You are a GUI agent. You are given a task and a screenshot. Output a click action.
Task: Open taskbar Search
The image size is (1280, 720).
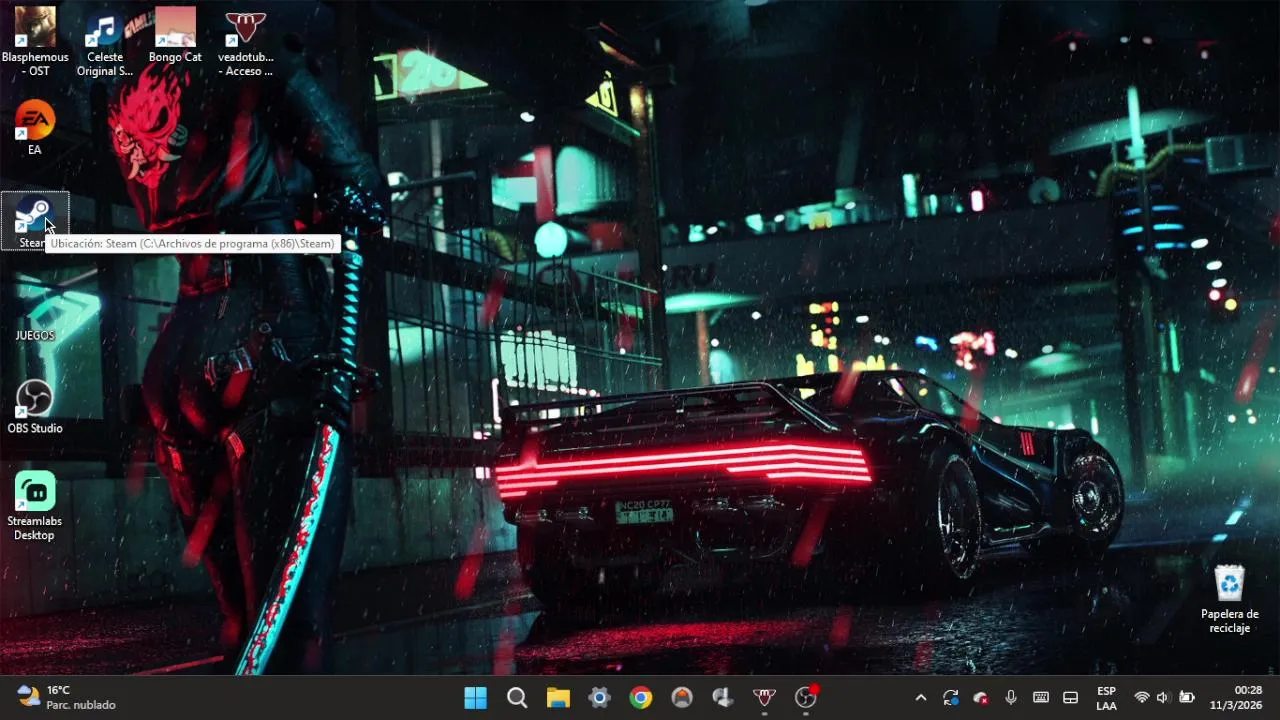point(517,698)
